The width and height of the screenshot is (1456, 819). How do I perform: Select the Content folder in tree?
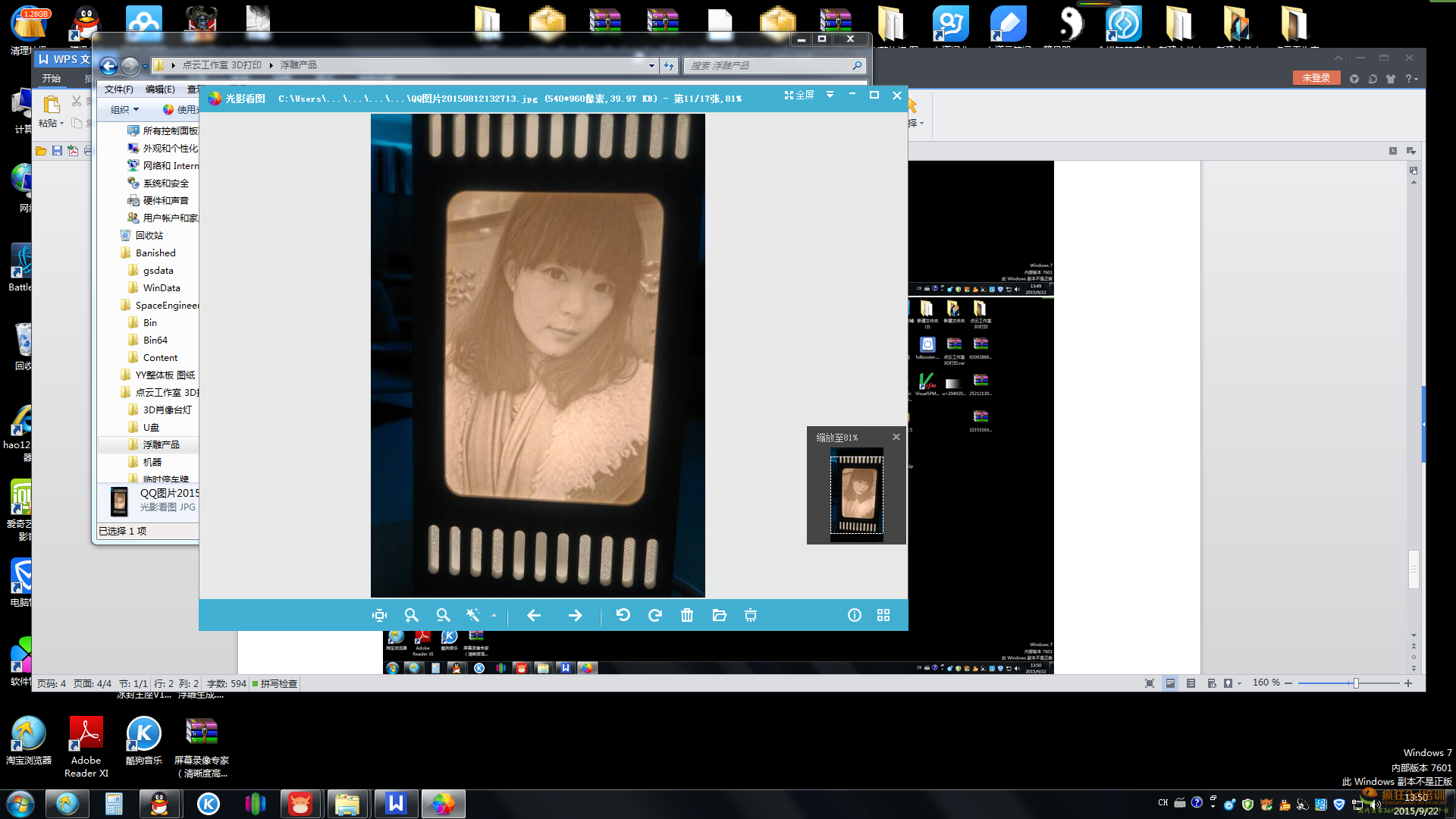point(160,358)
